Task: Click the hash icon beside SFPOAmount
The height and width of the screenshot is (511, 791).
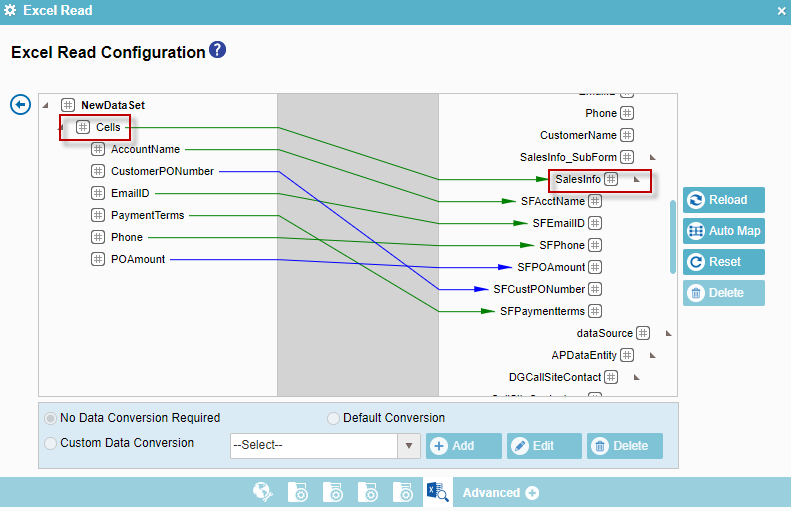Action: 594,267
